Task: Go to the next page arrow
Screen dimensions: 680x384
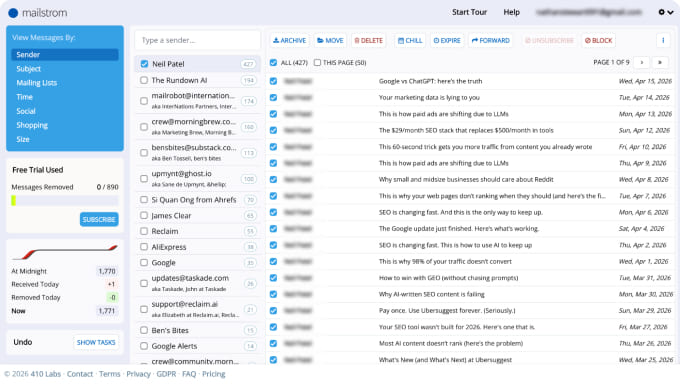Action: pos(642,62)
